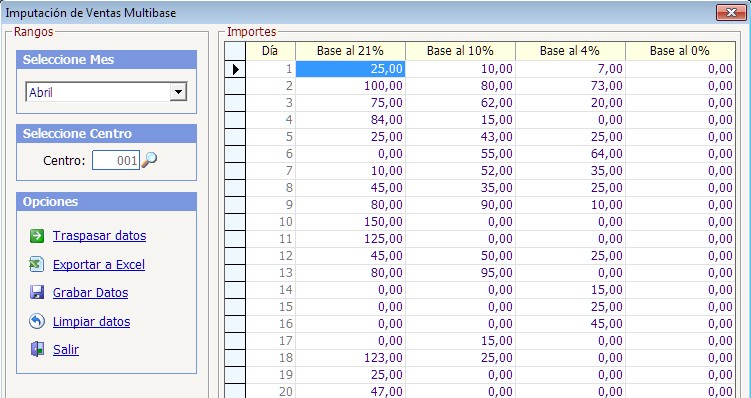This screenshot has height=398, width=751.
Task: Open the magnifier search next to Centro
Action: 149,160
